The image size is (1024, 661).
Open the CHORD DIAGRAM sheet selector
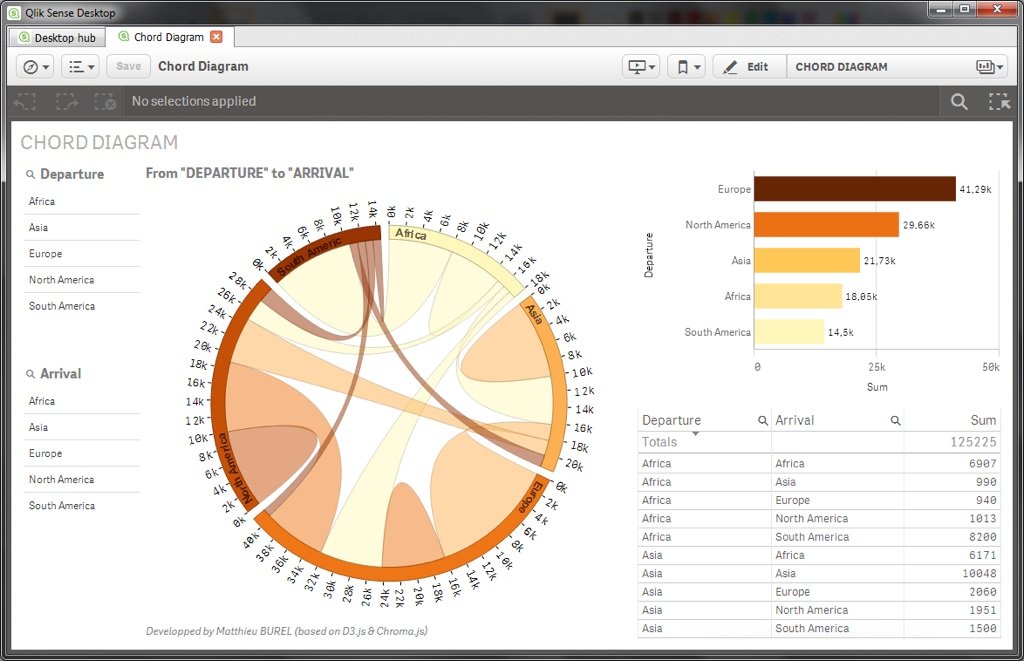coord(897,67)
